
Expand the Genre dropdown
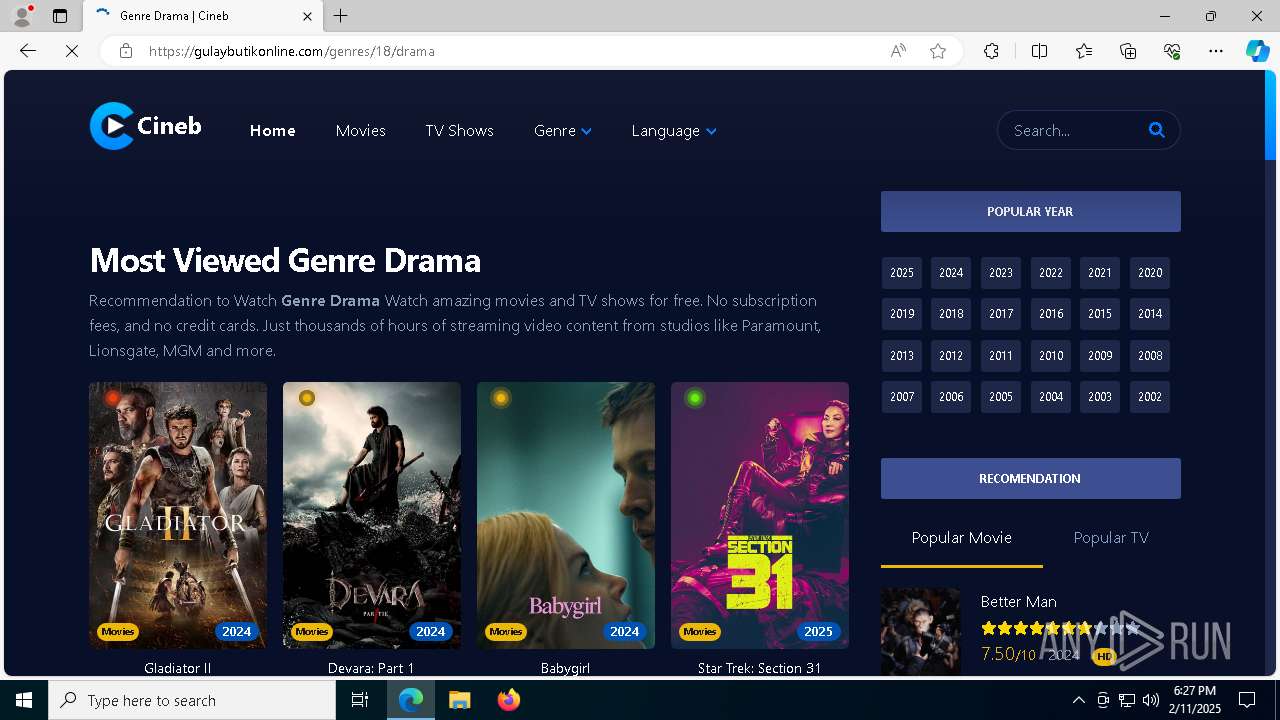pos(563,131)
